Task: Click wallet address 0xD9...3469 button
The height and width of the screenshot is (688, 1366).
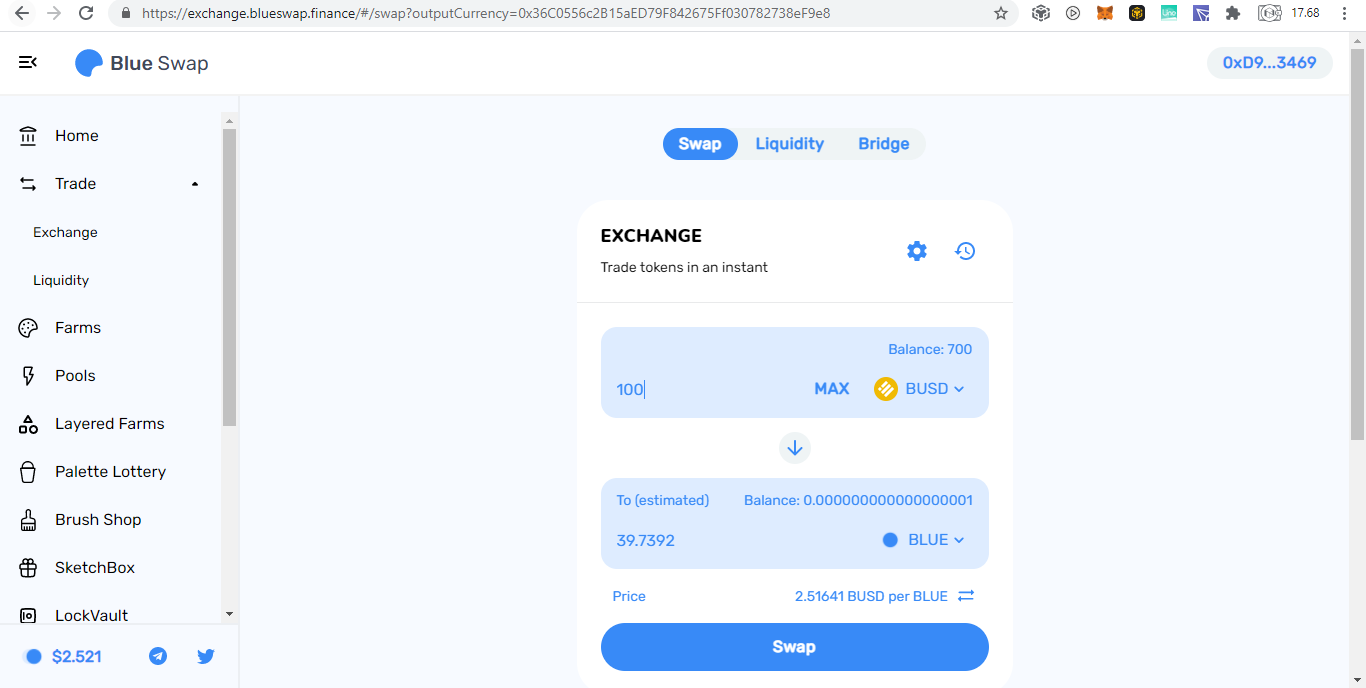Action: (x=1270, y=63)
